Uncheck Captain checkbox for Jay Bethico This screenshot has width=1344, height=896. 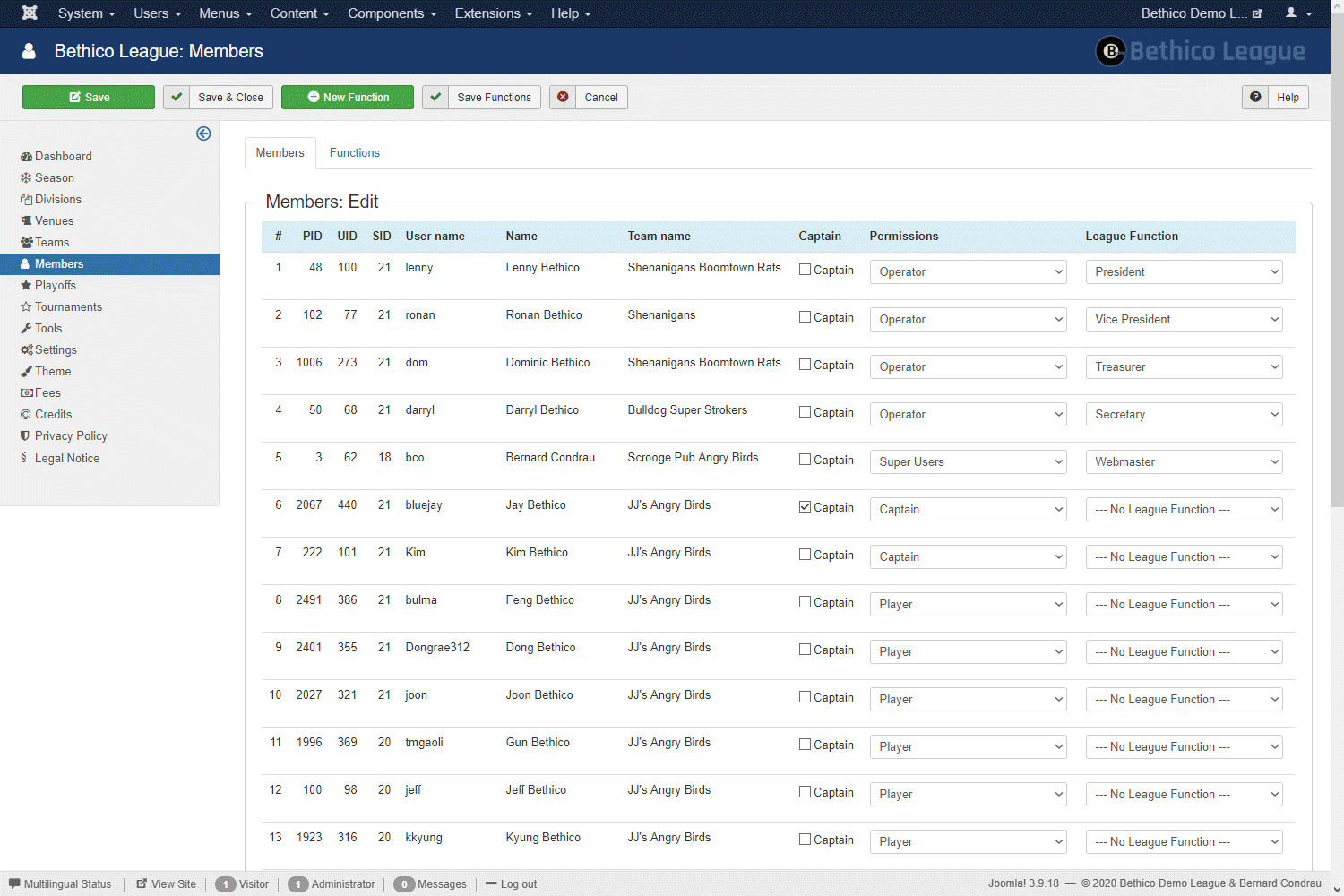tap(805, 506)
